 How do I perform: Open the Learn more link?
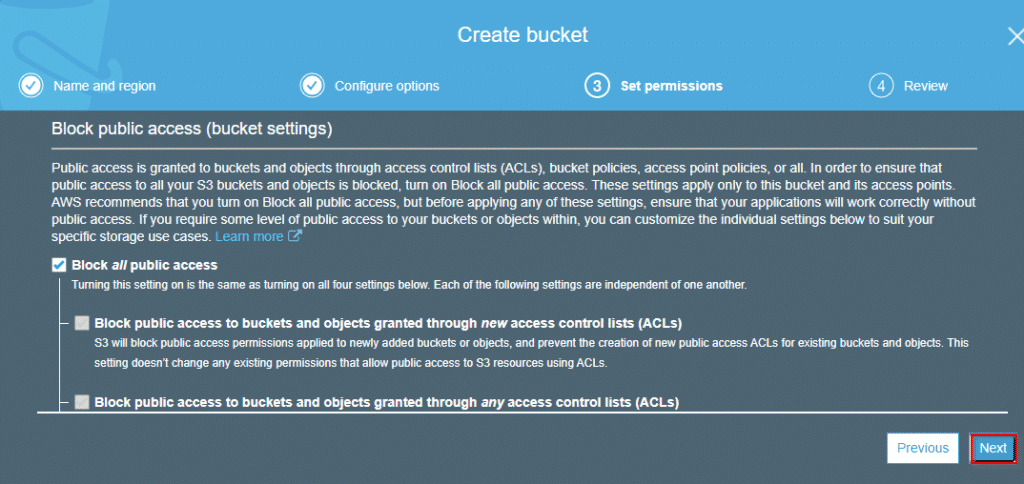point(249,236)
